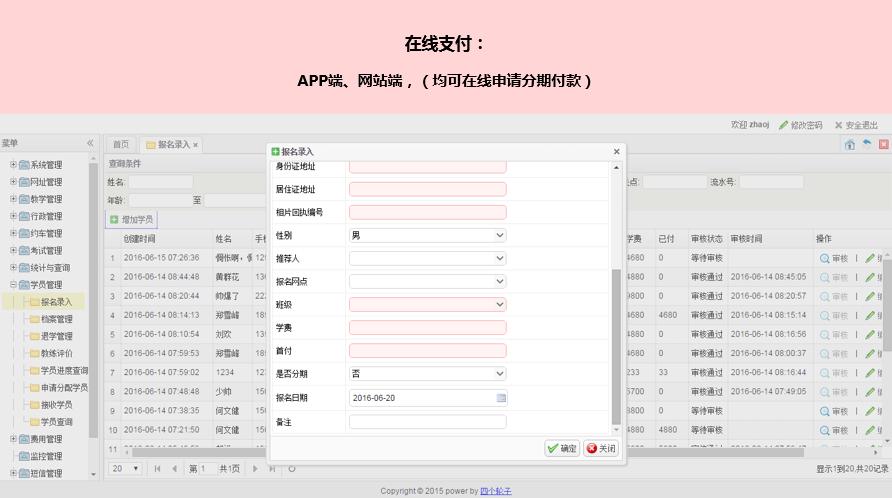Close the 报名录入 dialog with X
The width and height of the screenshot is (892, 498).
click(617, 151)
